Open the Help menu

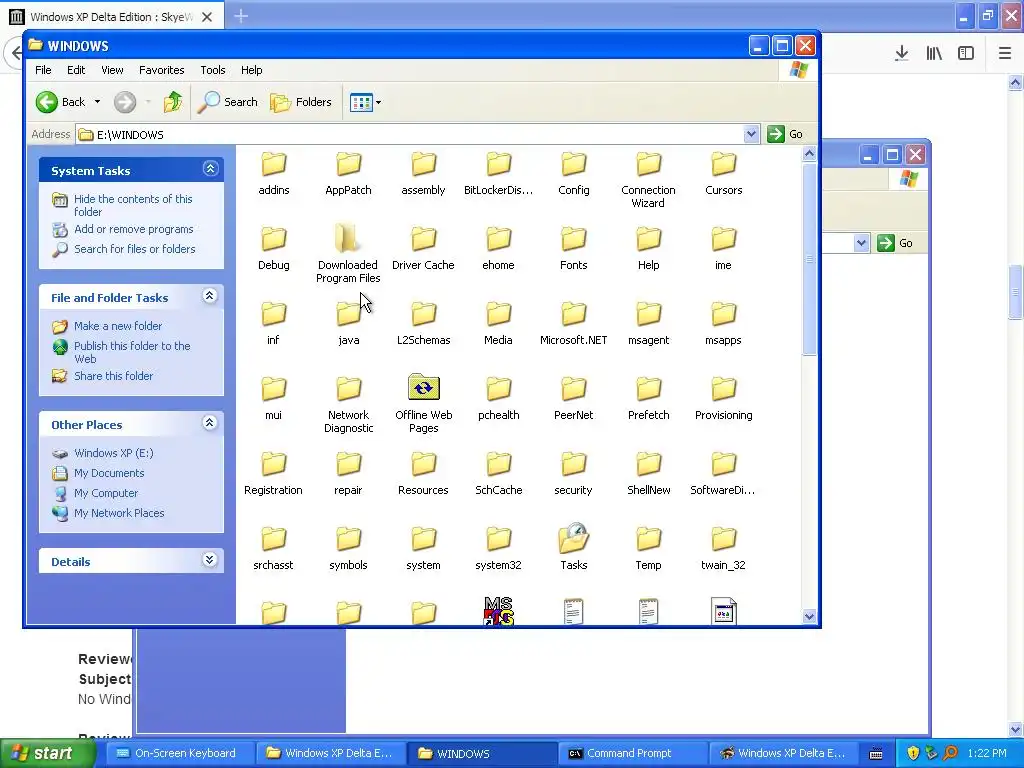(x=251, y=70)
